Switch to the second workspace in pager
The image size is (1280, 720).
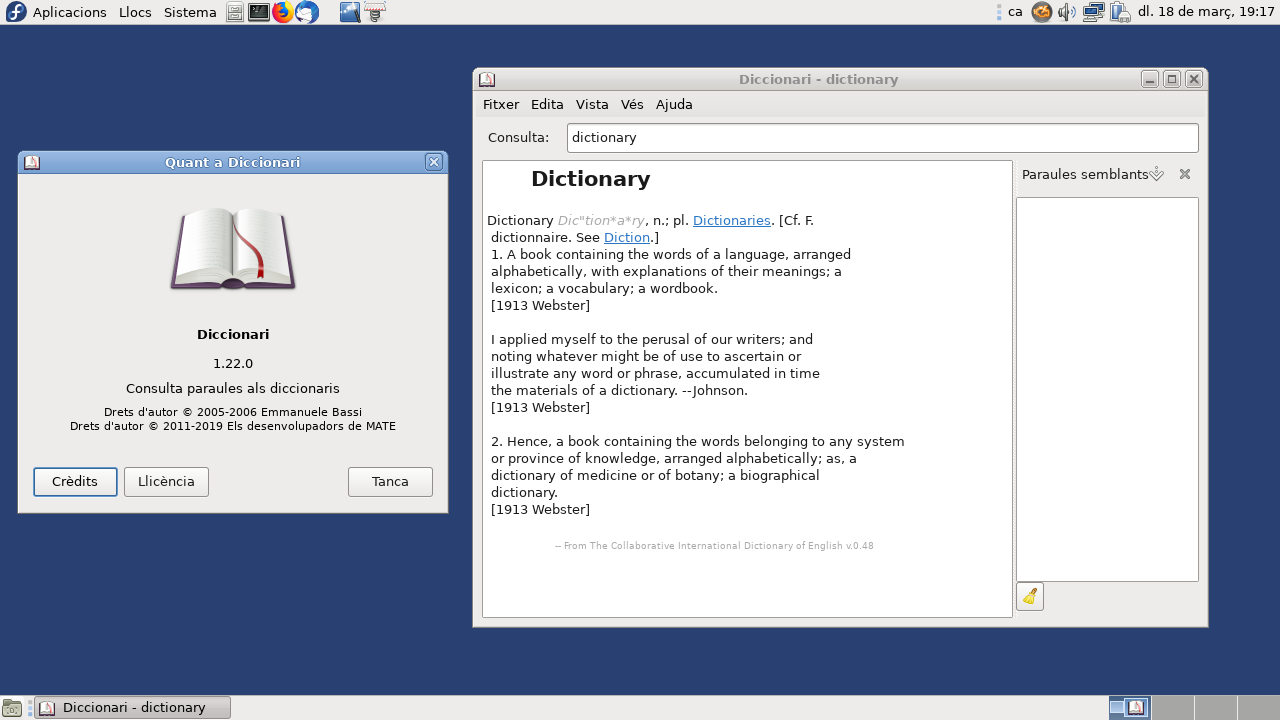pyautogui.click(x=1172, y=708)
